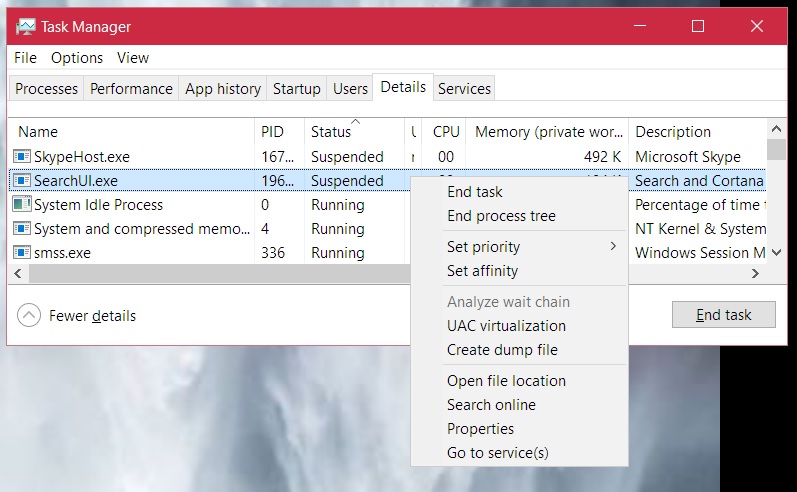Close the Task Manager window

point(757,26)
